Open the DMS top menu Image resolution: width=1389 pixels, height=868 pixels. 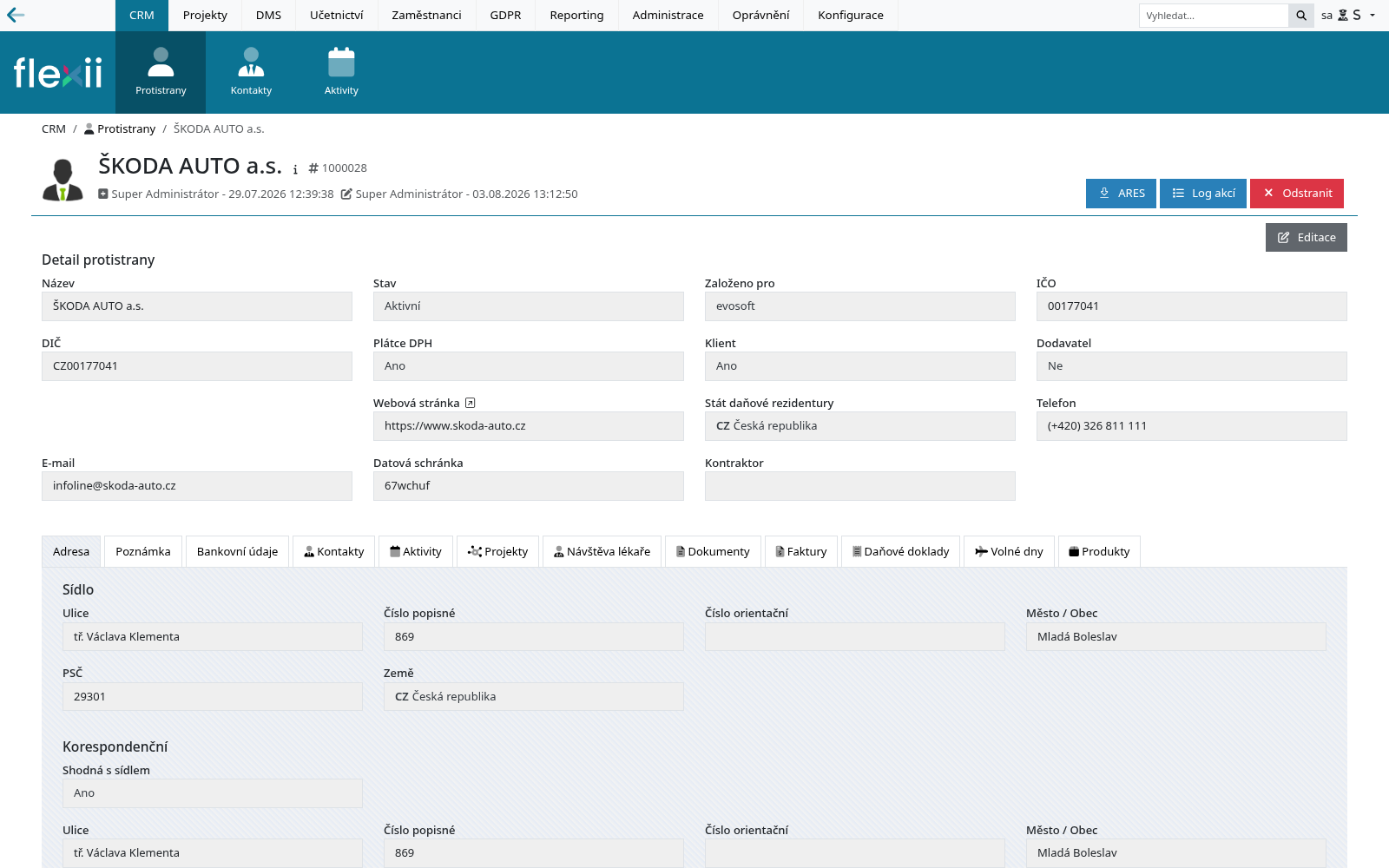(268, 16)
